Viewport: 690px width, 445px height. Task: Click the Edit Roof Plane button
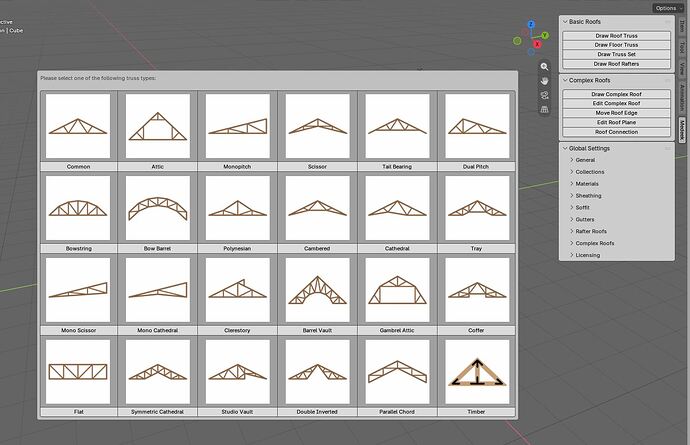point(616,122)
